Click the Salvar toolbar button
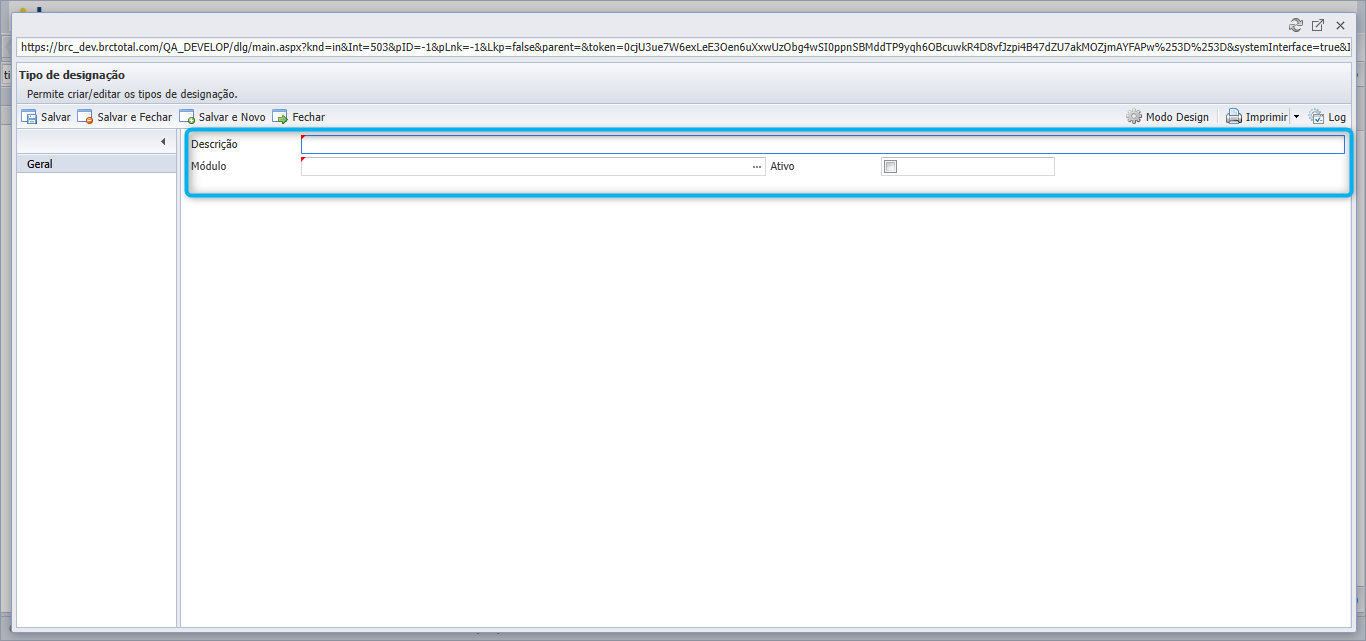The width and height of the screenshot is (1366, 641). pyautogui.click(x=46, y=117)
